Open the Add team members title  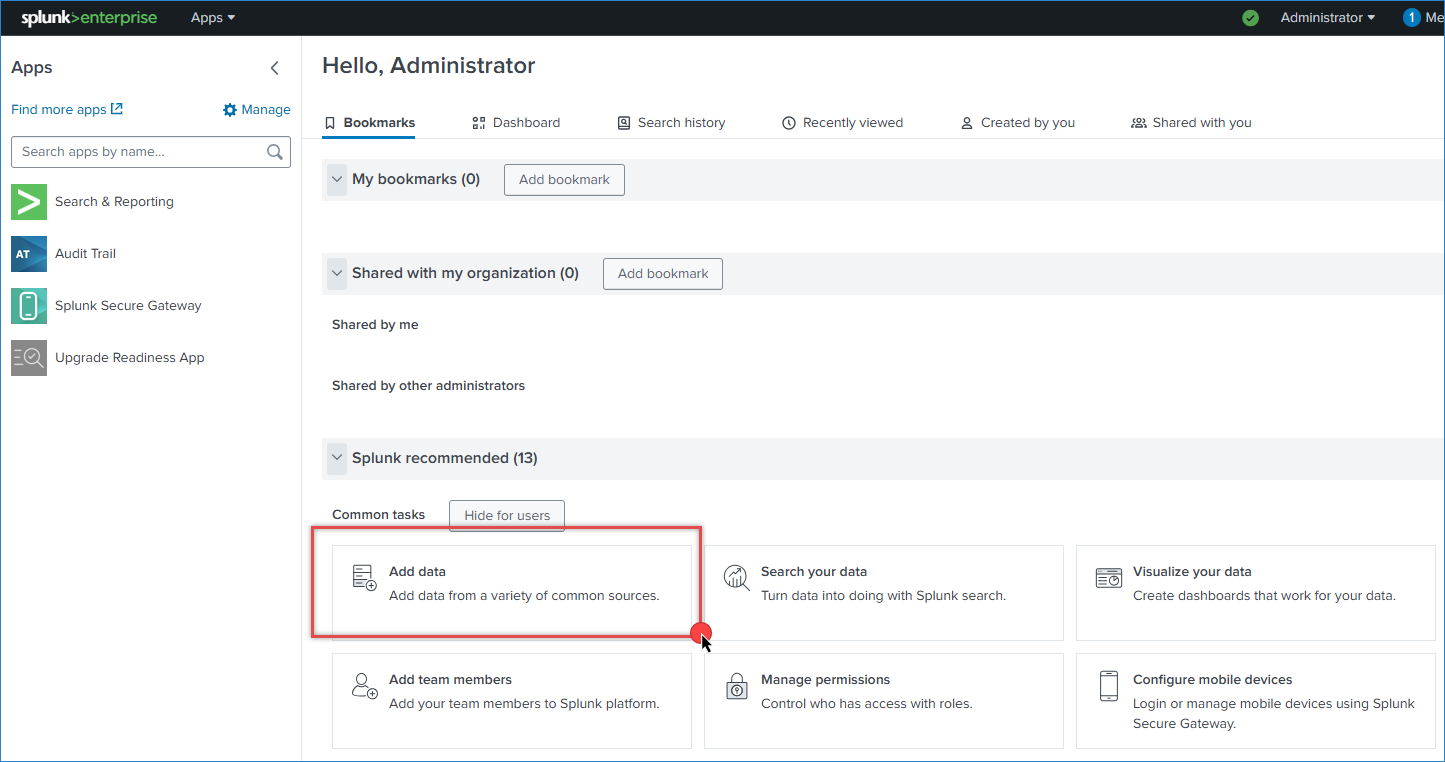point(450,680)
